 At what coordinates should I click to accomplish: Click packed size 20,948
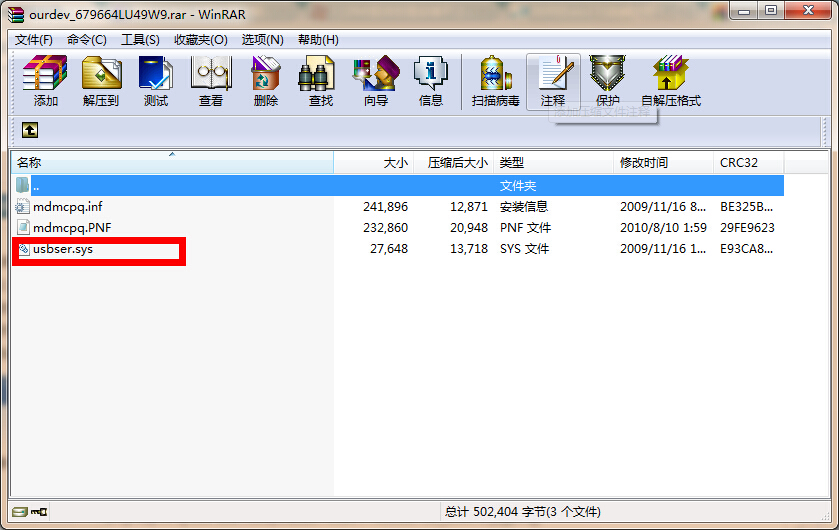pyautogui.click(x=469, y=228)
